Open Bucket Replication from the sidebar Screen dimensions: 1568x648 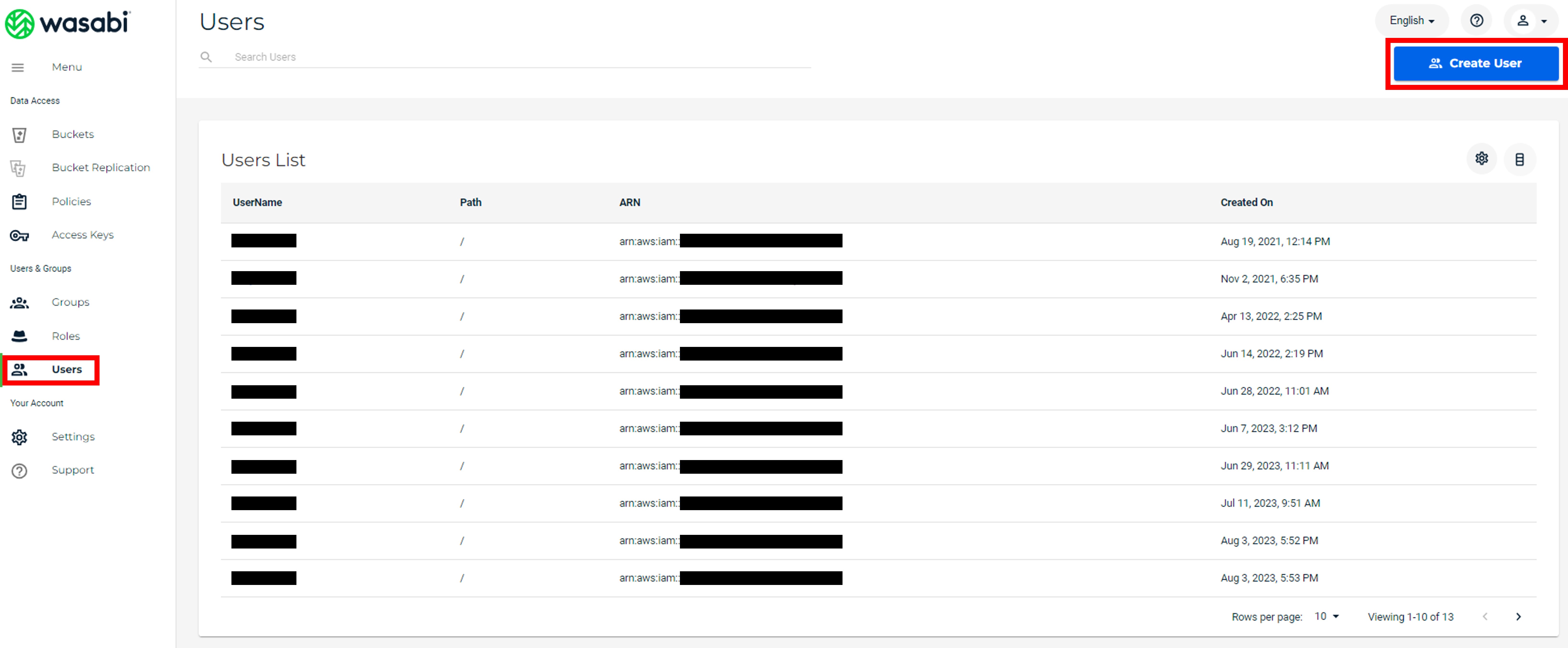click(100, 167)
